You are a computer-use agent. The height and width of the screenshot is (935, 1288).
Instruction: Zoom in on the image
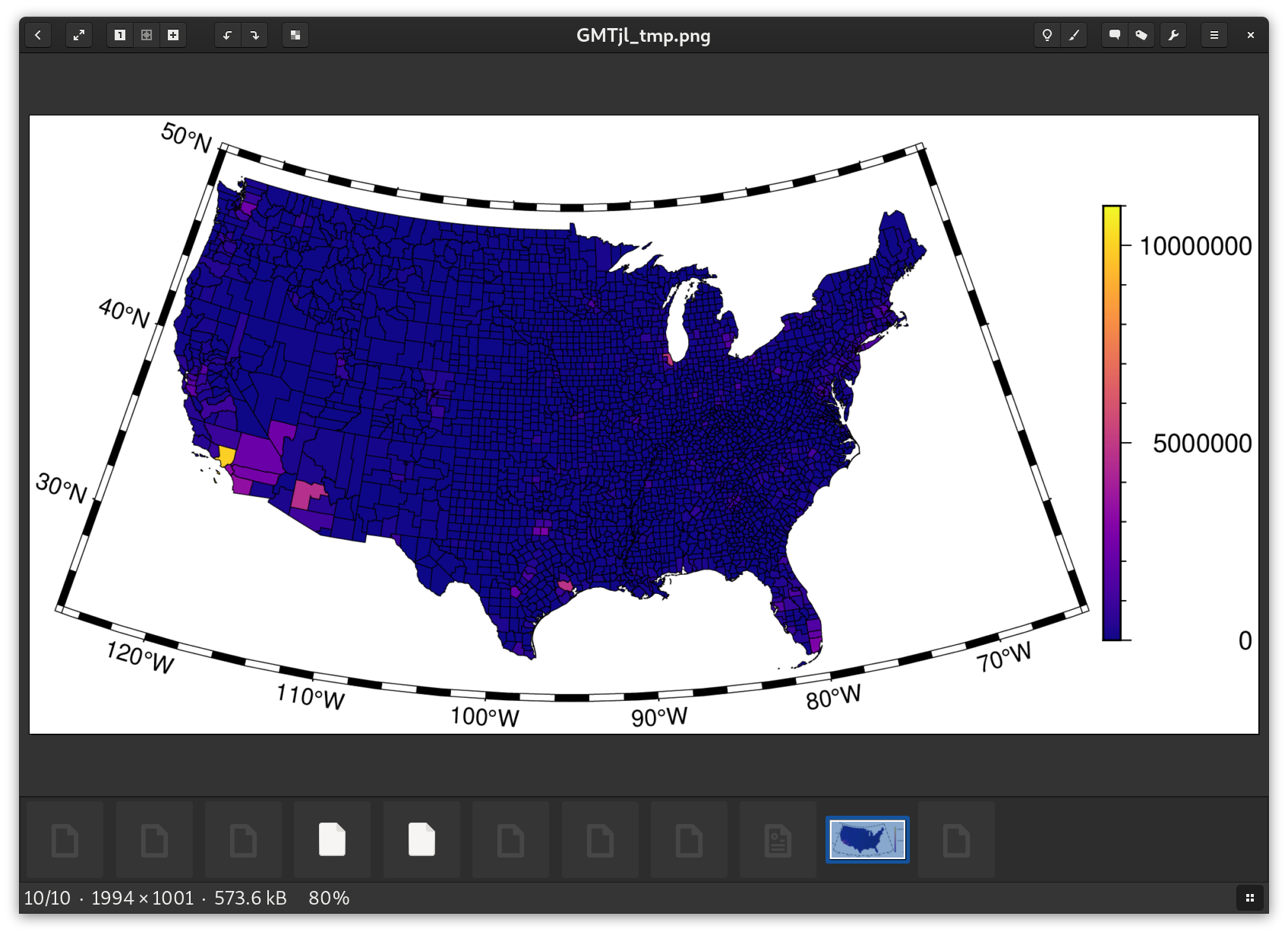(x=173, y=35)
